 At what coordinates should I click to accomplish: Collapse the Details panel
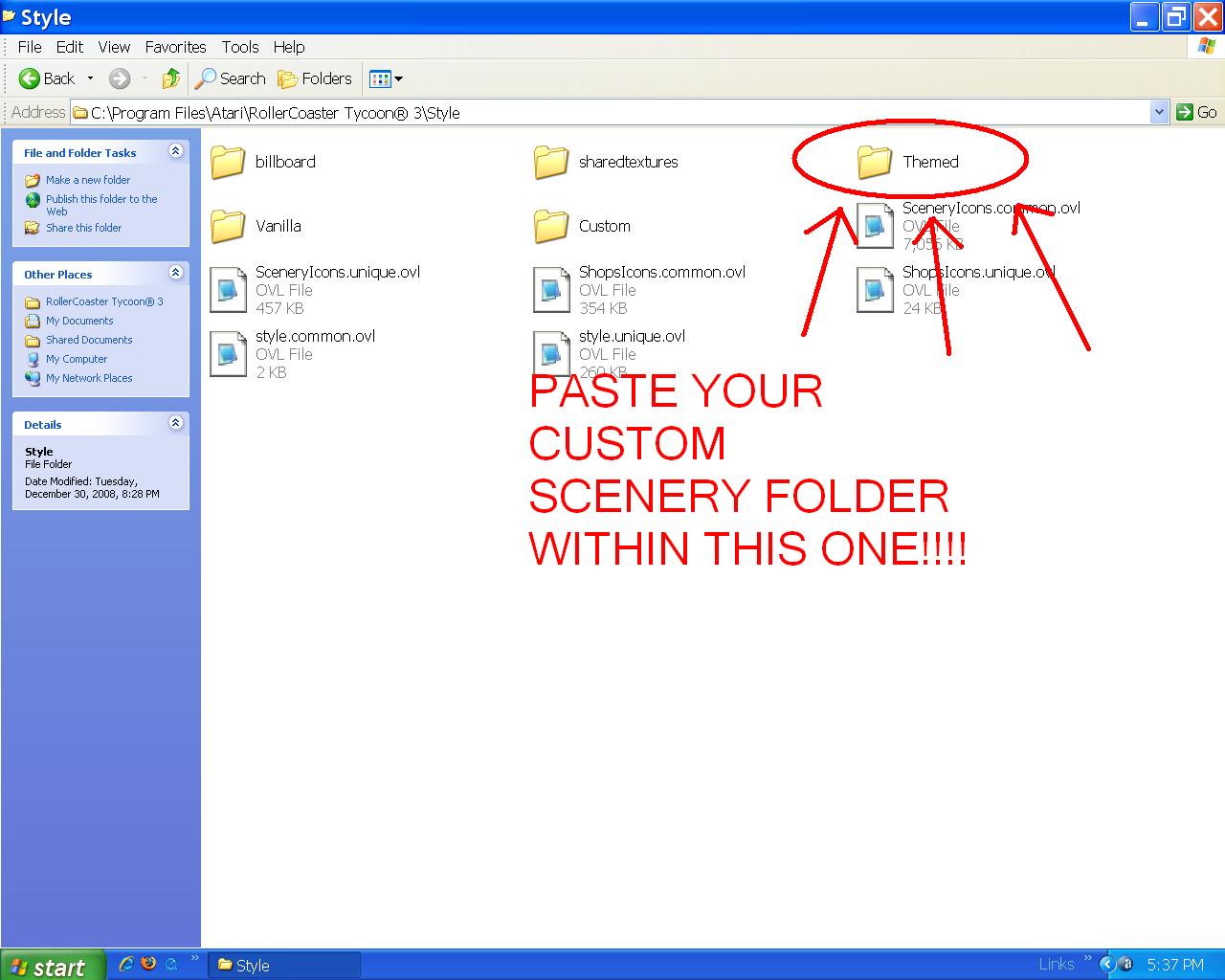[175, 423]
